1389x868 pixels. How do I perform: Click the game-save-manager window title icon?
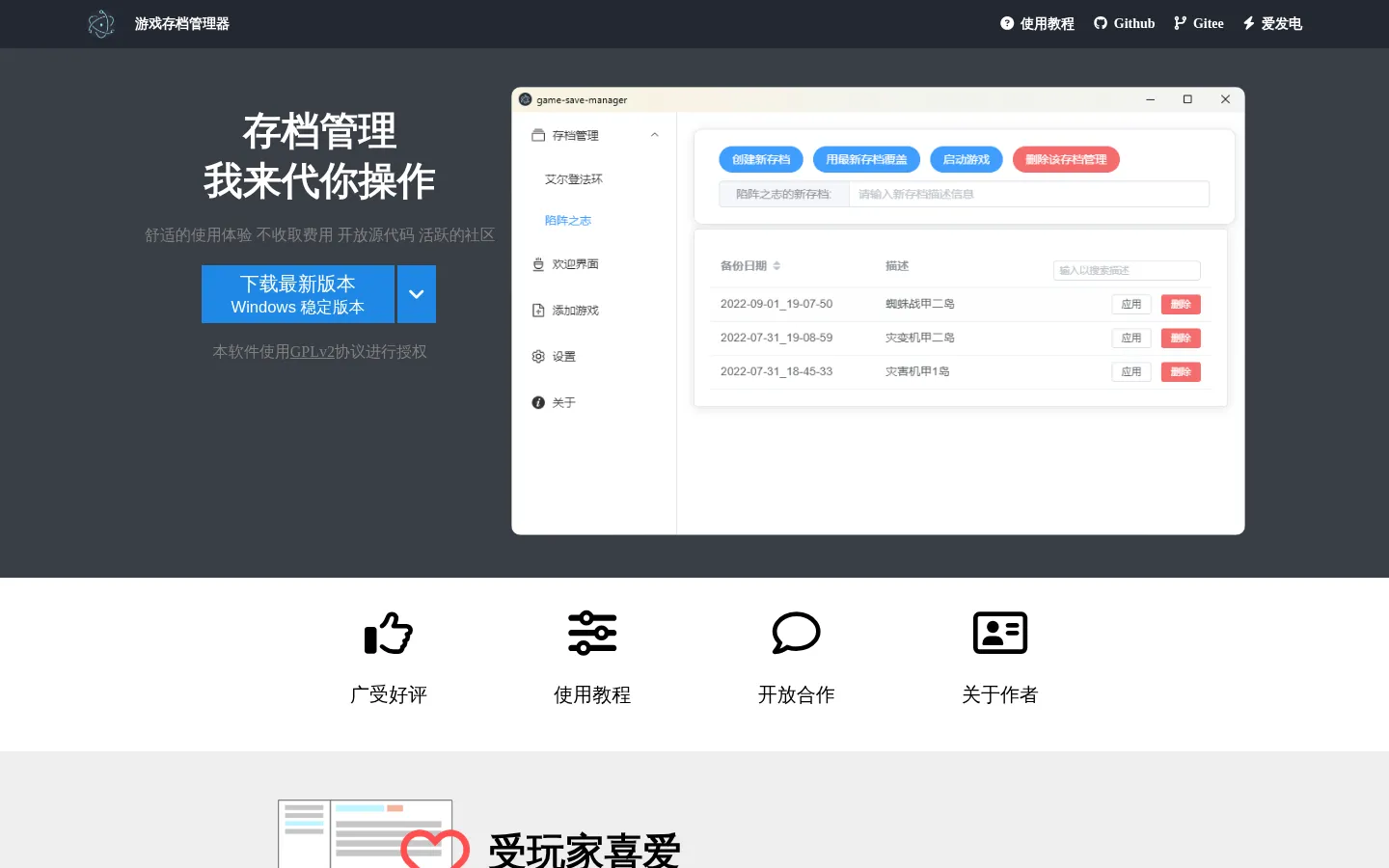click(526, 99)
